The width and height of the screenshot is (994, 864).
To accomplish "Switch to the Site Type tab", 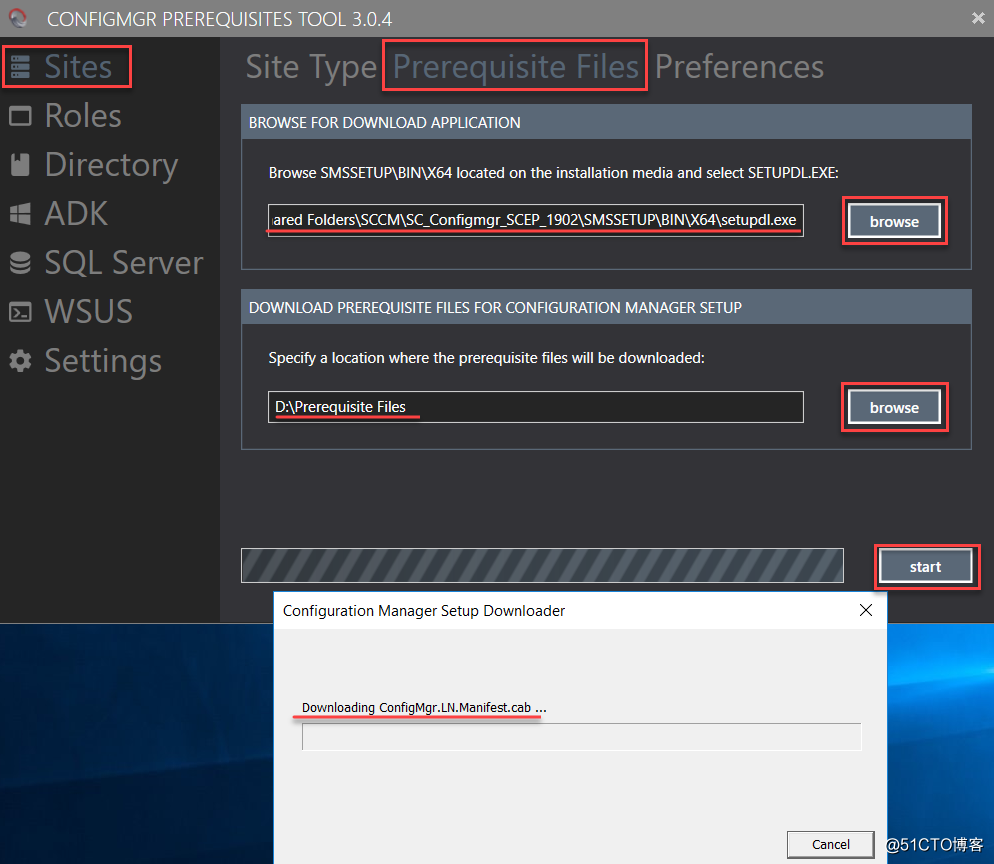I will pos(311,67).
